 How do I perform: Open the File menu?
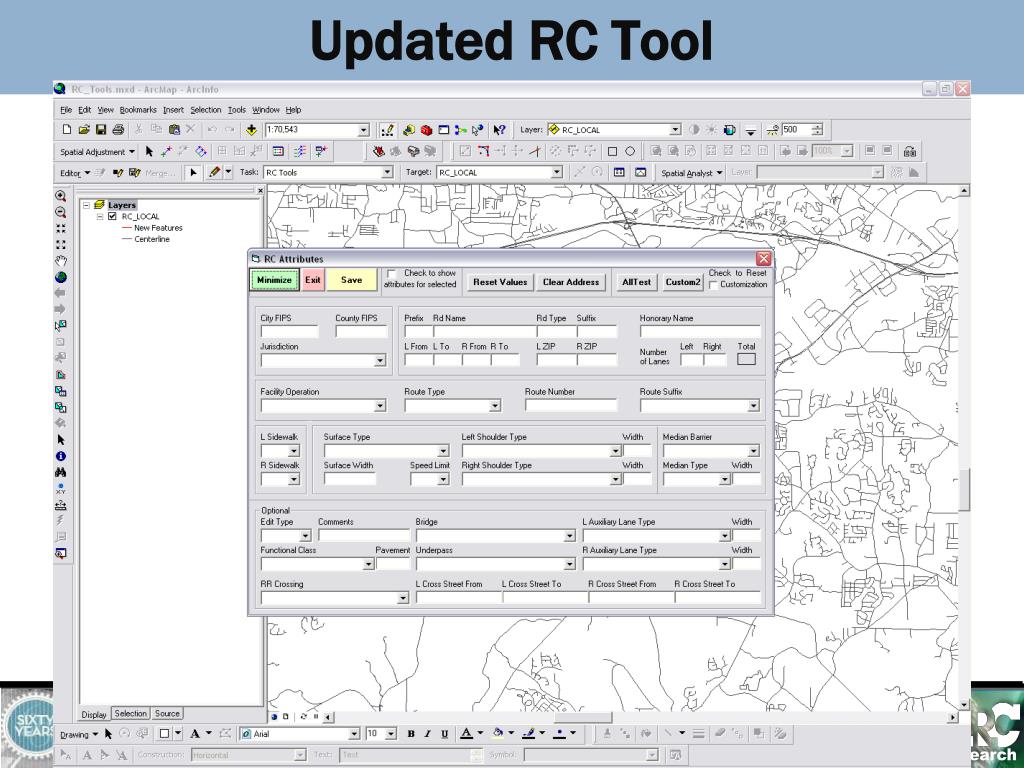pyautogui.click(x=66, y=110)
